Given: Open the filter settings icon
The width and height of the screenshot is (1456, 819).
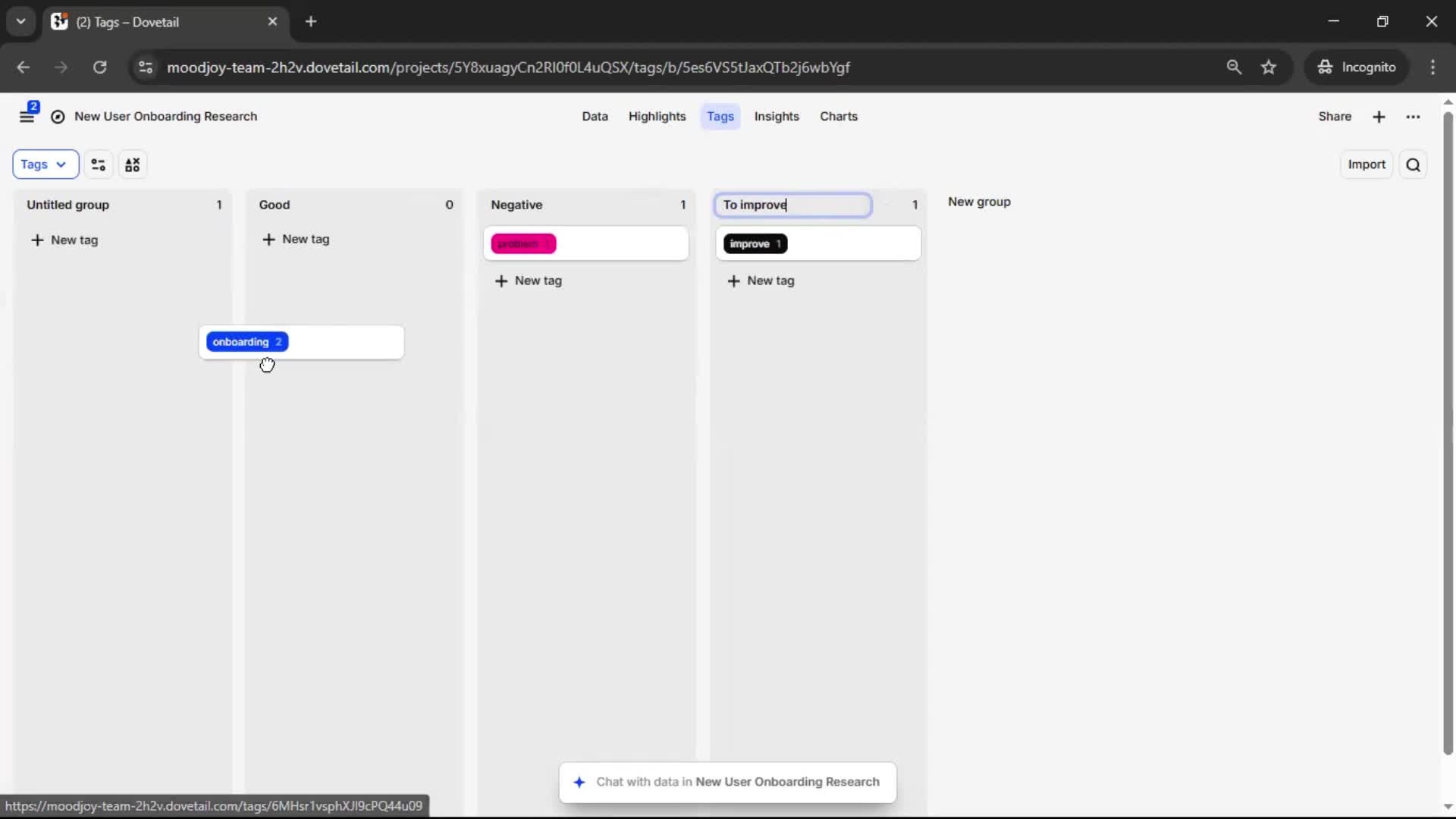Looking at the screenshot, I should 99,165.
